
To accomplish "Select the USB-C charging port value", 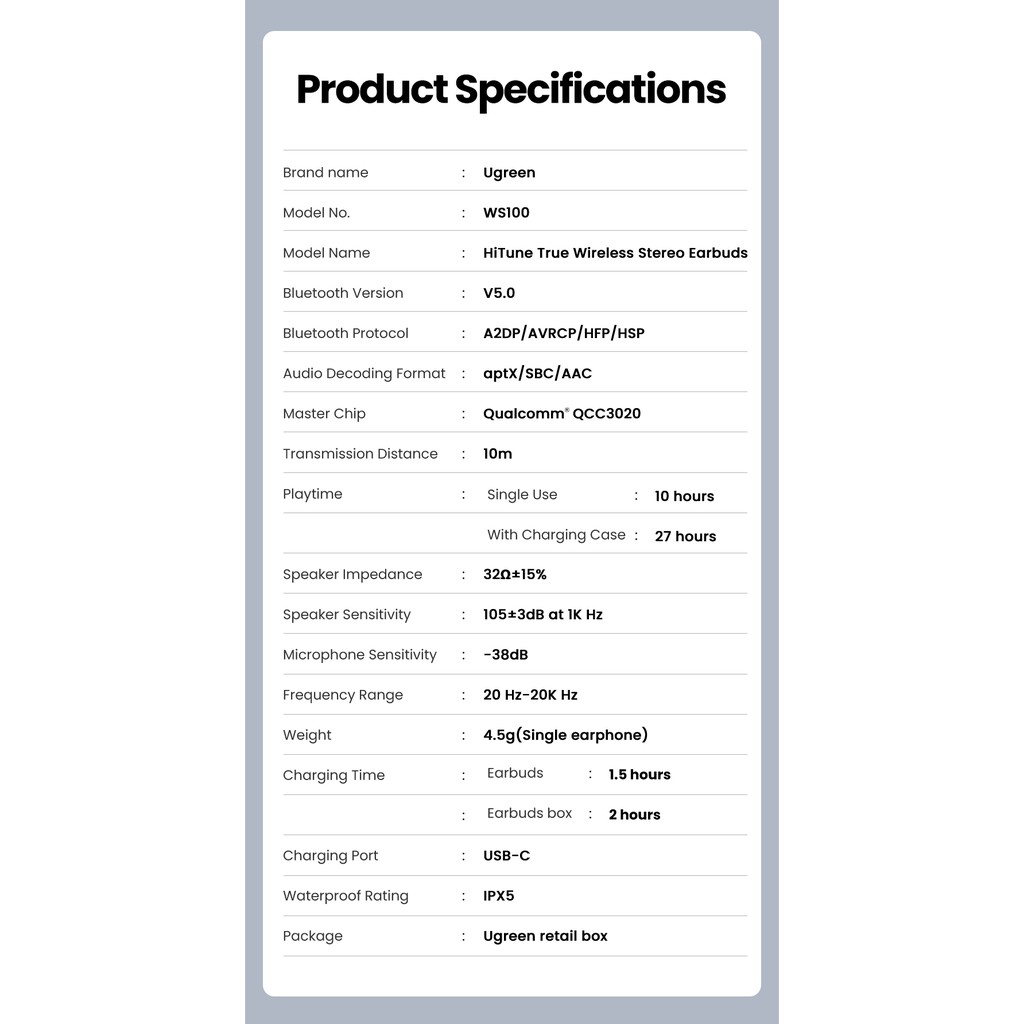I will [x=506, y=856].
